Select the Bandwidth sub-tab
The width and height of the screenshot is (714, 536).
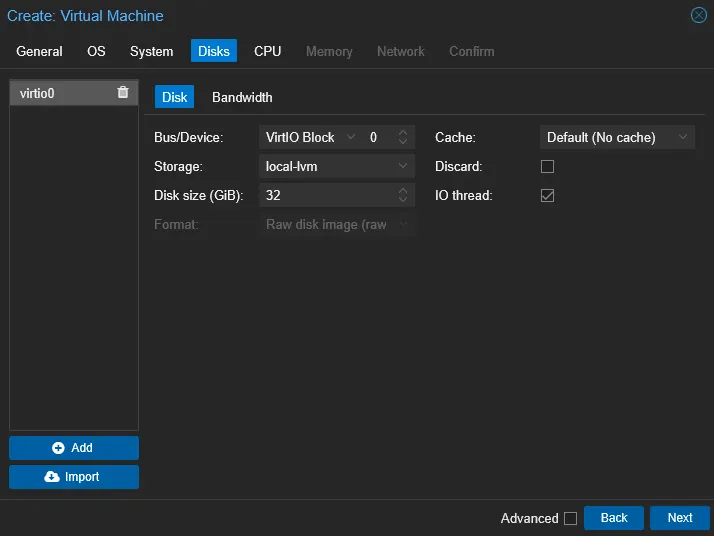point(242,97)
